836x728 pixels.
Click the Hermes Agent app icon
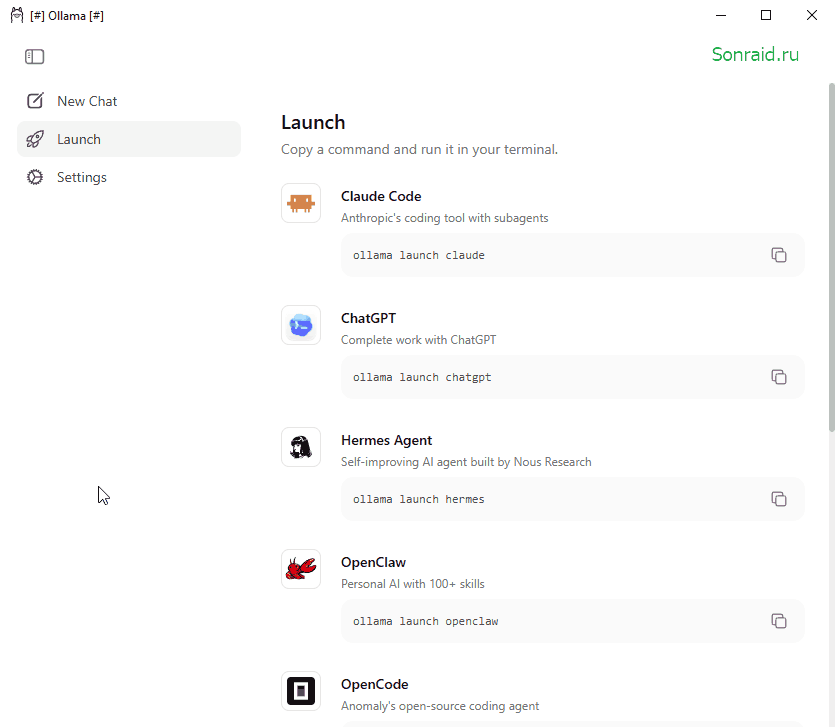(x=301, y=447)
